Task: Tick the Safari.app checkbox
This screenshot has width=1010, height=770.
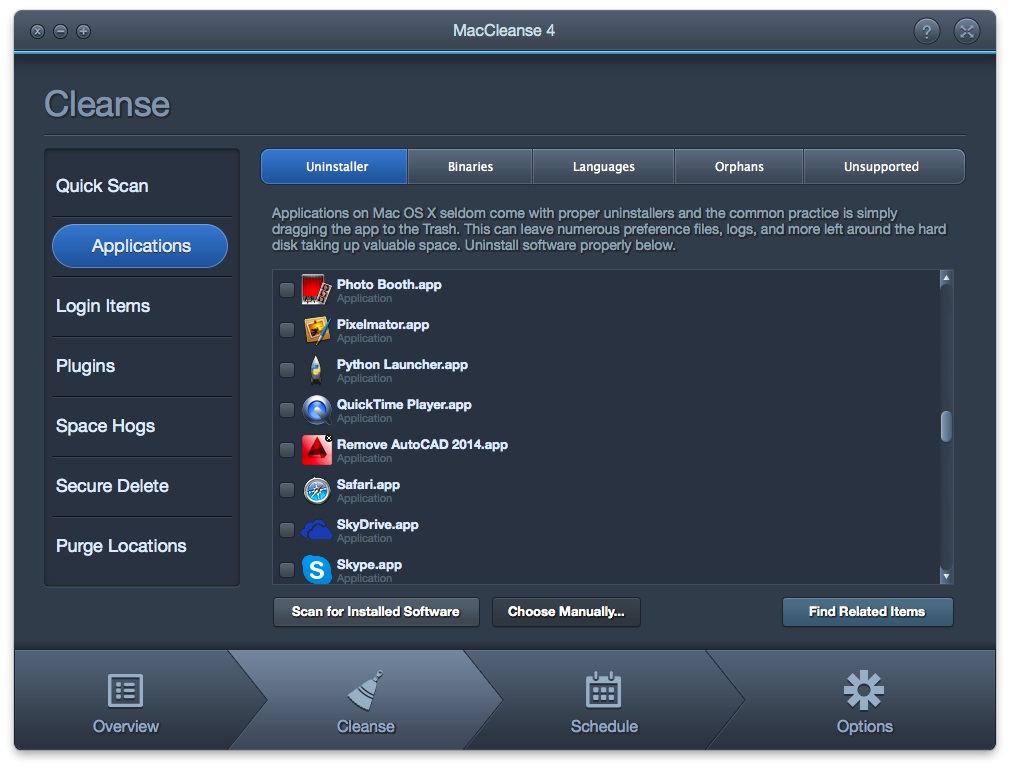Action: point(287,490)
